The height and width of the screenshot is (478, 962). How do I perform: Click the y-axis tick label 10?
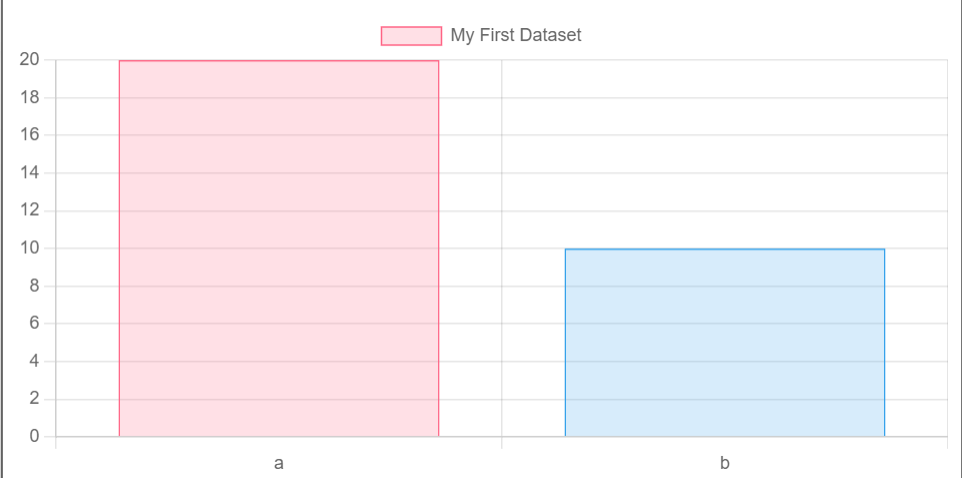click(x=29, y=248)
